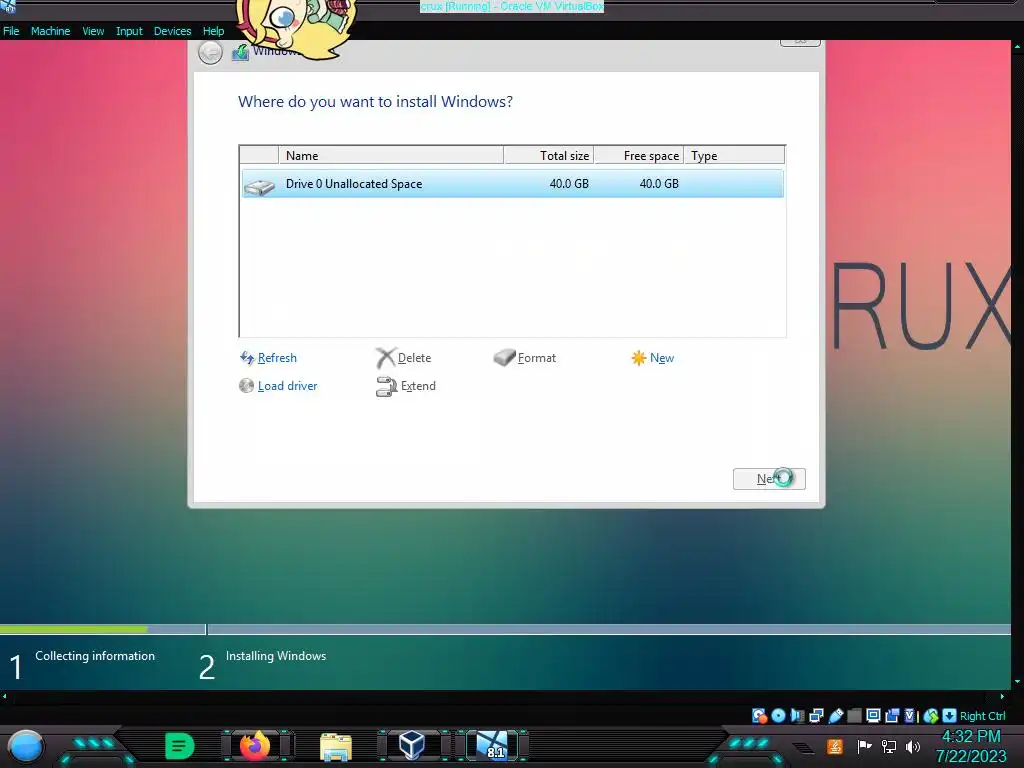Click the VirtualBox recording status icon
The height and width of the screenshot is (768, 1024).
point(892,716)
